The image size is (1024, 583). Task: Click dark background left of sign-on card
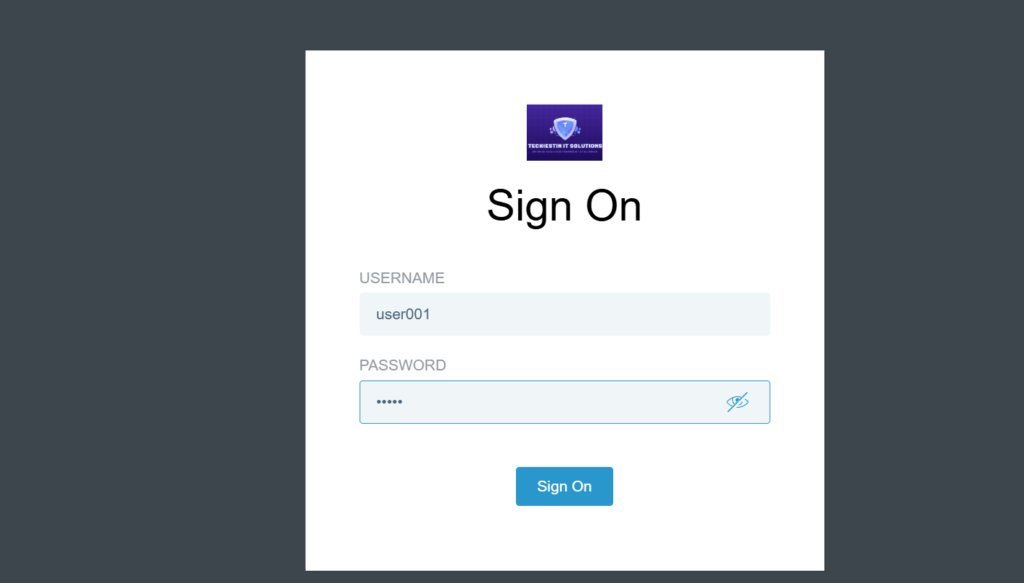(152, 291)
